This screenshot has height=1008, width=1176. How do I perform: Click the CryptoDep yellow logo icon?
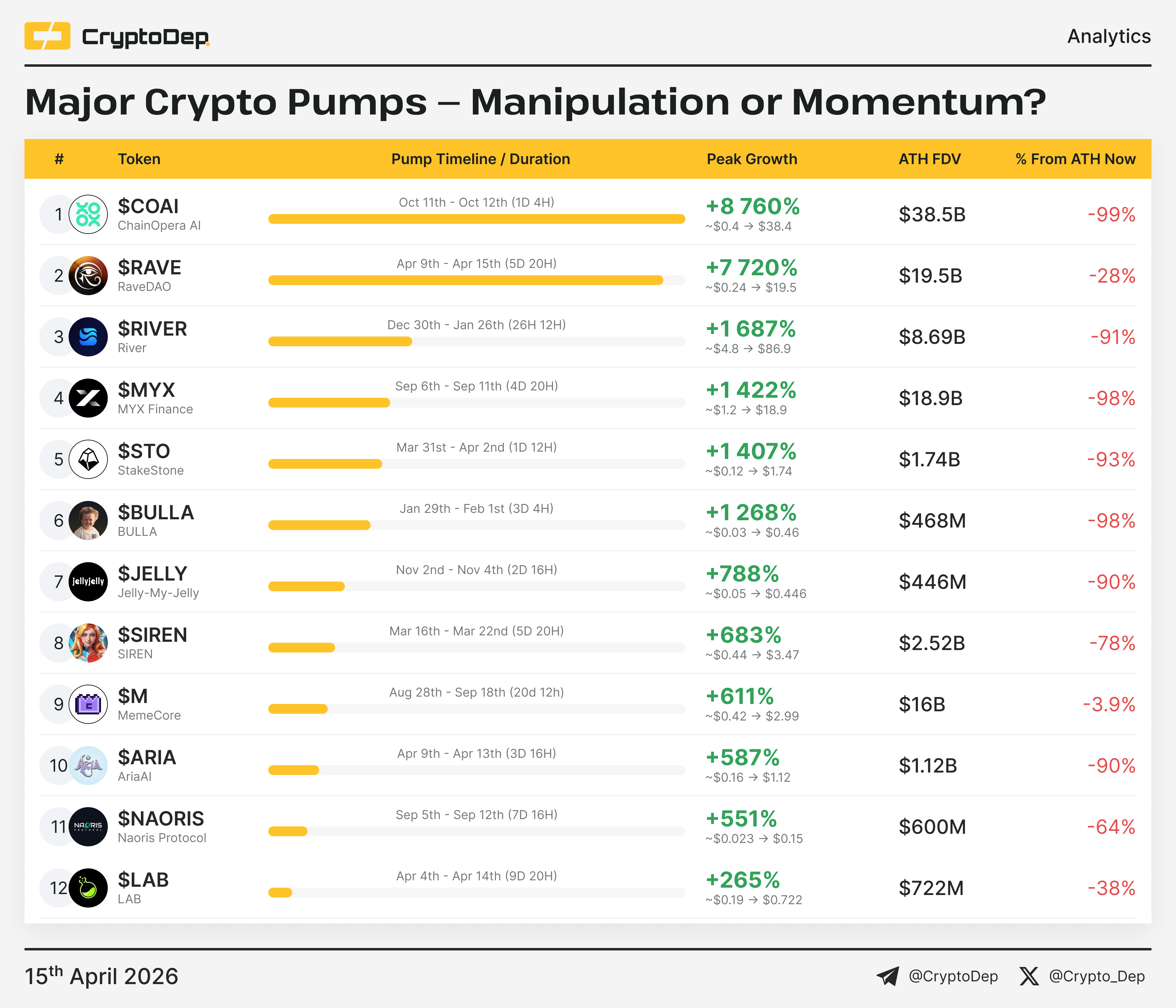[x=47, y=36]
